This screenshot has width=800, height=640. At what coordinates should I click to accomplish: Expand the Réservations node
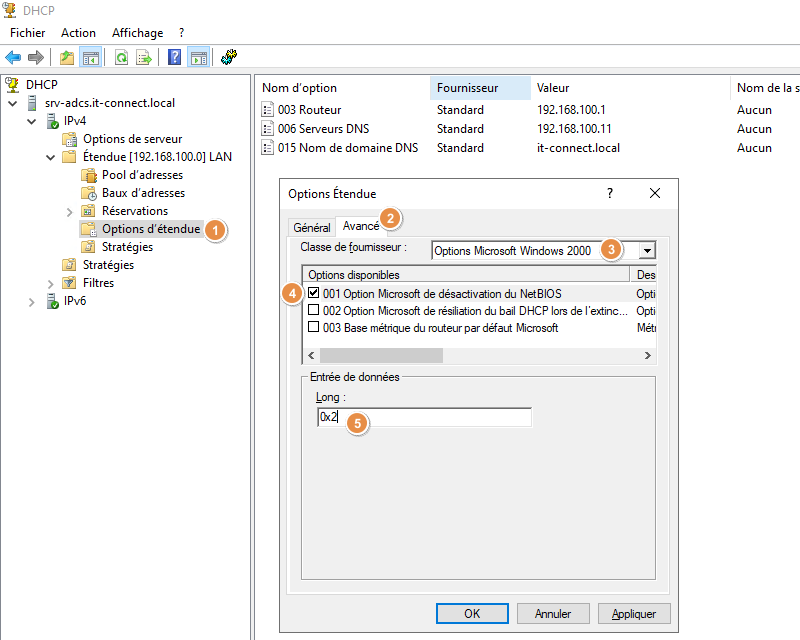[x=69, y=212]
